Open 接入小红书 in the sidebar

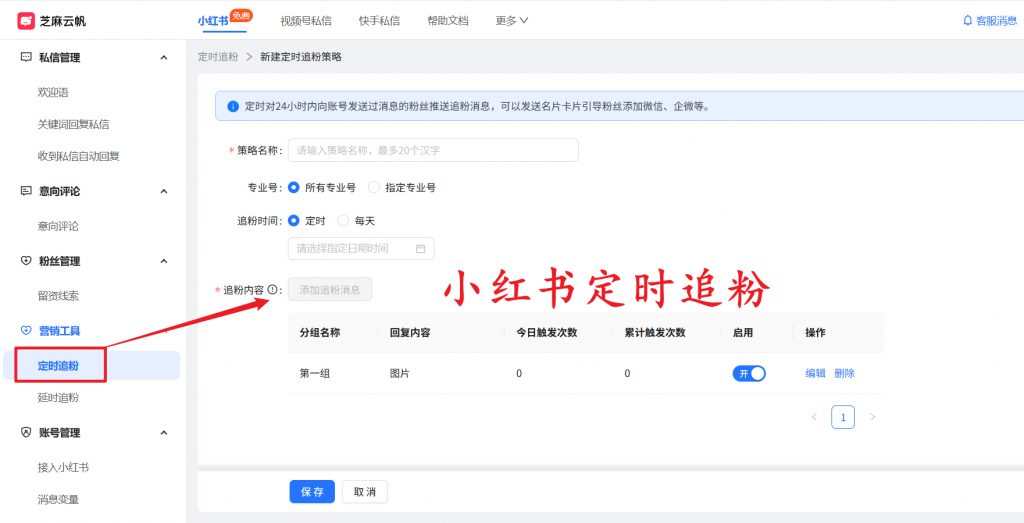pos(63,468)
